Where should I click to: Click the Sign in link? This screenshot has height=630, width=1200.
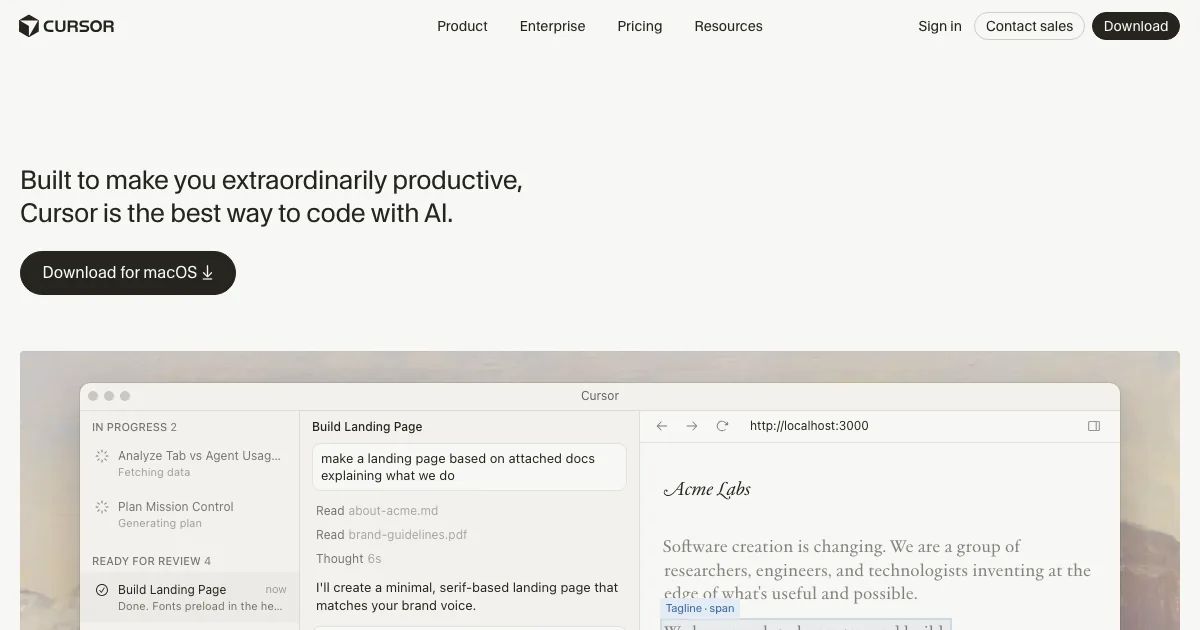click(x=940, y=26)
